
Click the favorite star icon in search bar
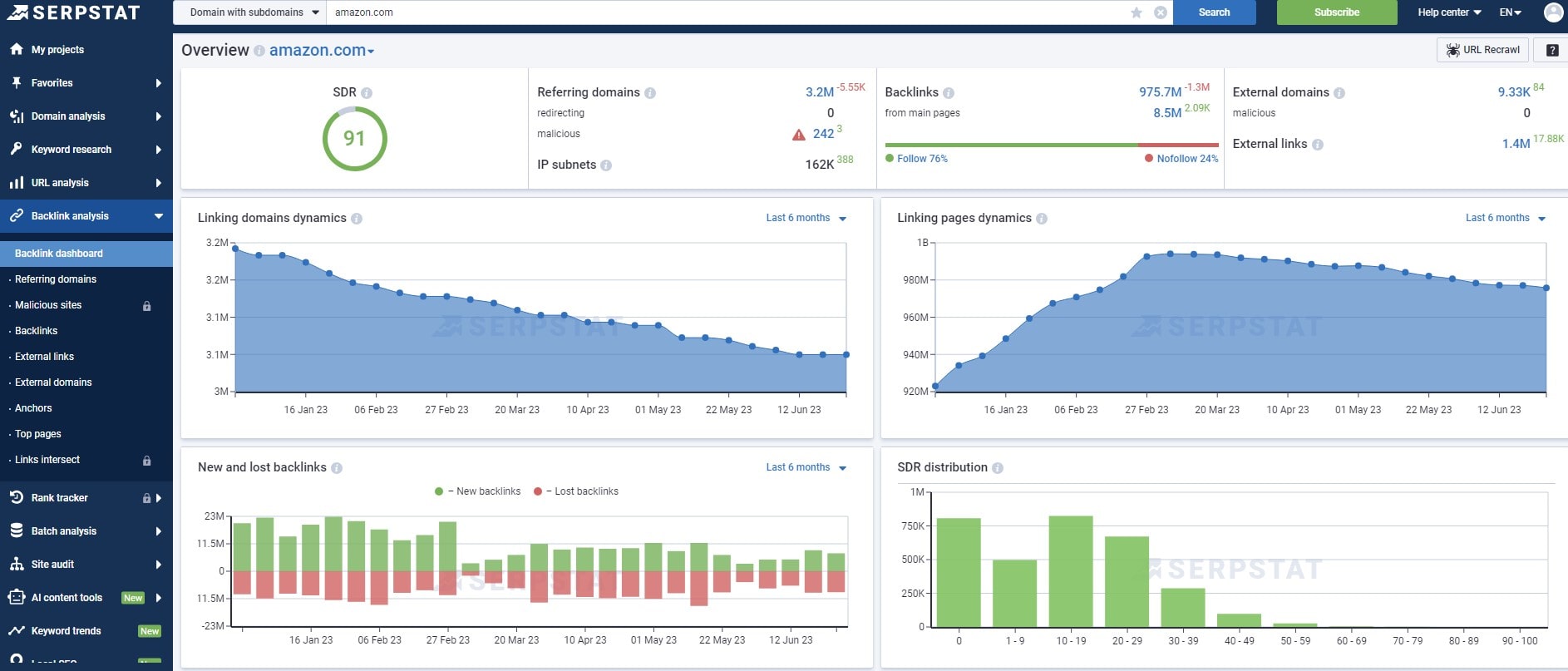[1136, 12]
